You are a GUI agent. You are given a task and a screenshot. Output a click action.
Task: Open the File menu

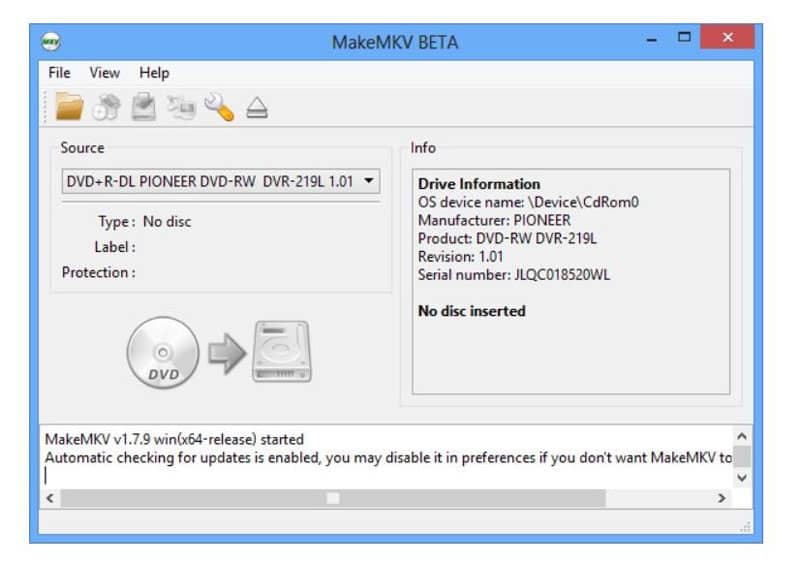59,72
